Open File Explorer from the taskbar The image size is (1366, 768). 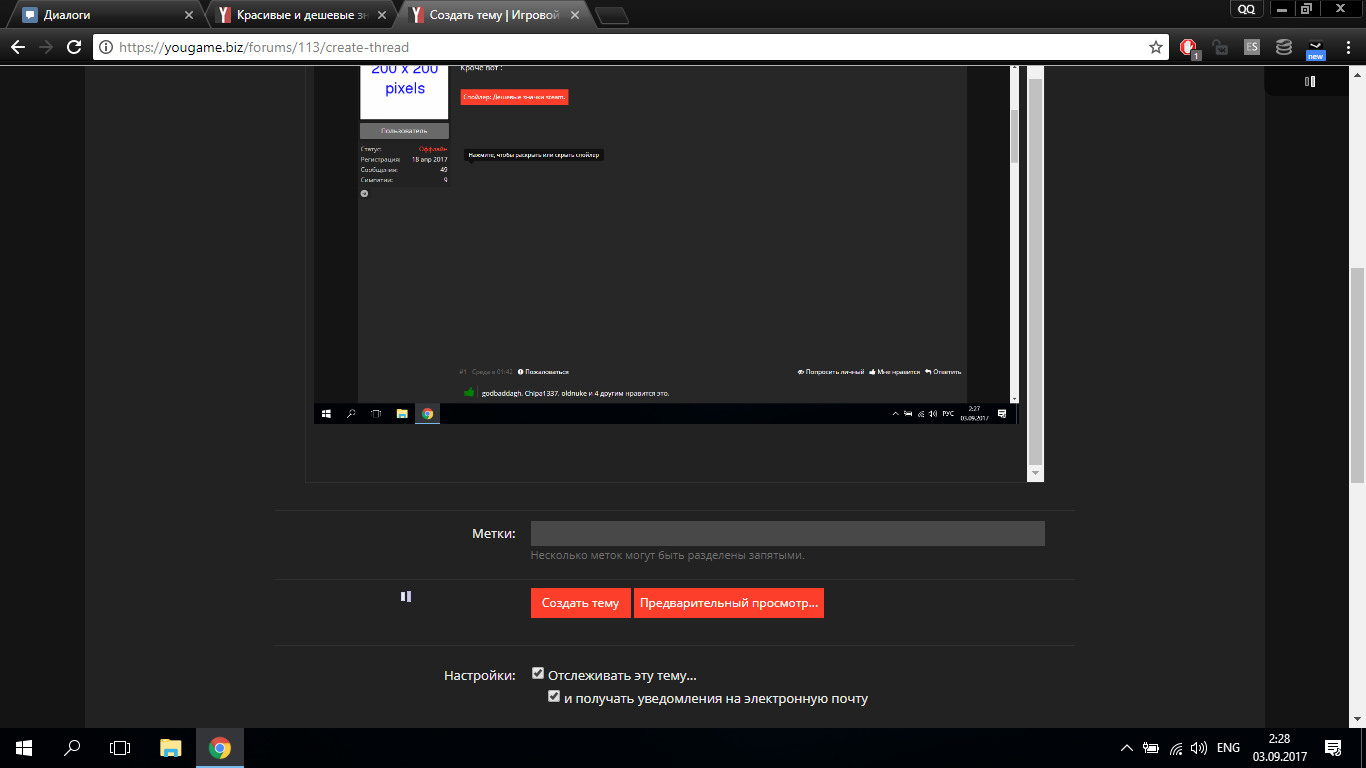pyautogui.click(x=171, y=748)
